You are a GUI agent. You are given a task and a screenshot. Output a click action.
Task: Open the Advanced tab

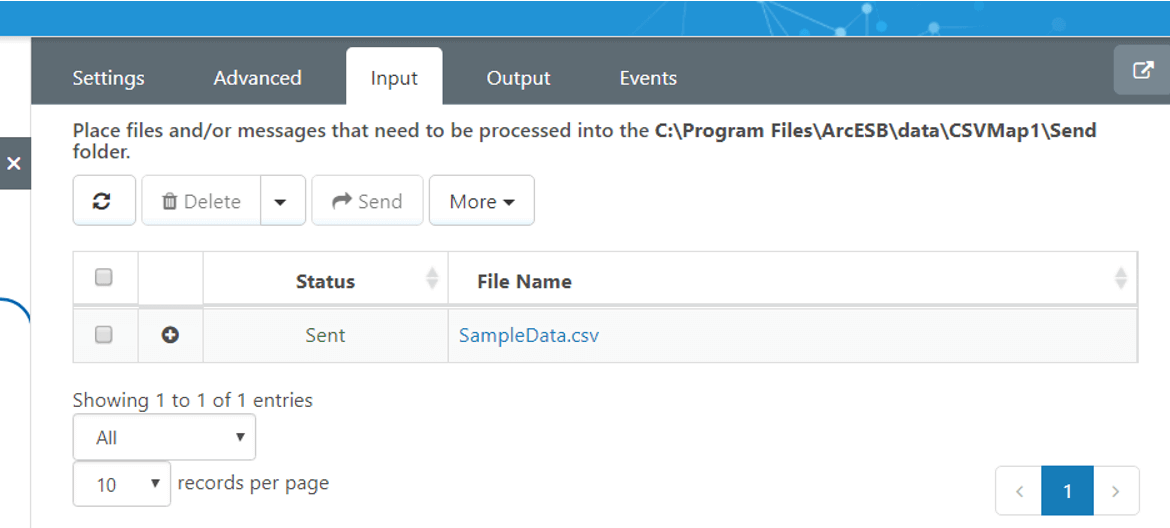click(257, 78)
